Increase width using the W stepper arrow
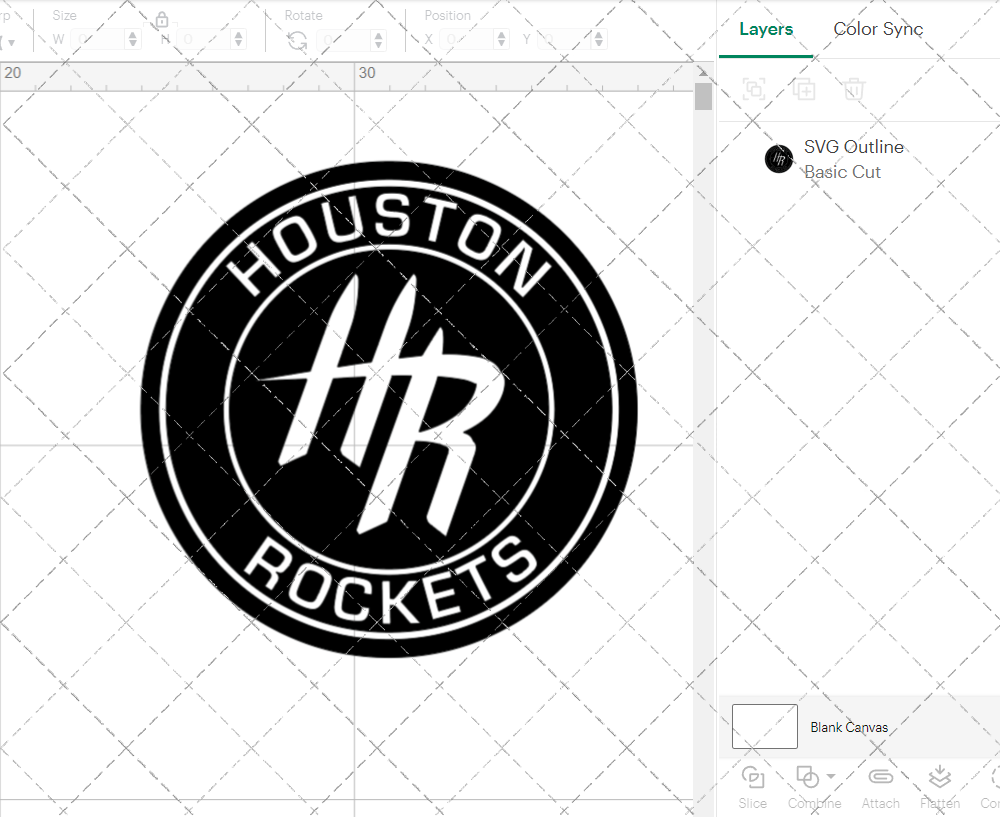1000x817 pixels. (132, 33)
